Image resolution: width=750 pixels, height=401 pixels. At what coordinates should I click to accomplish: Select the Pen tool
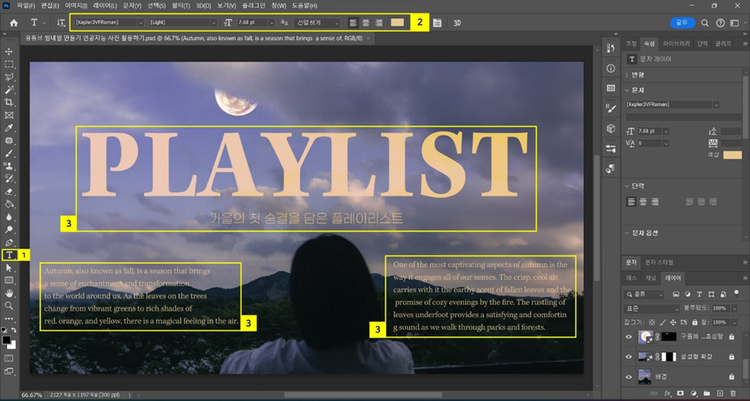(x=9, y=243)
